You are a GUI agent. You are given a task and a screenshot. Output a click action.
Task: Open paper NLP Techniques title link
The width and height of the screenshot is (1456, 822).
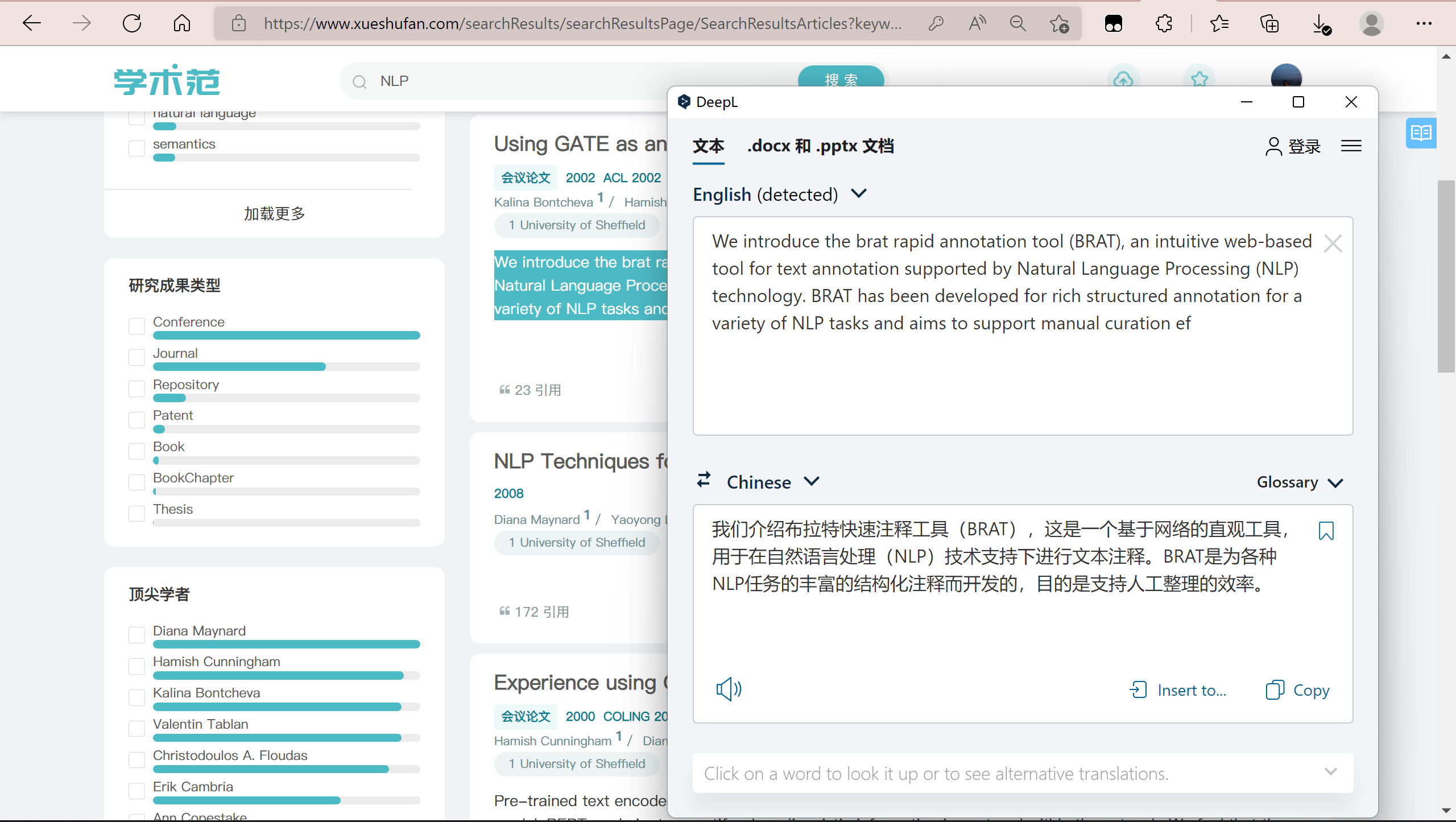pos(580,461)
